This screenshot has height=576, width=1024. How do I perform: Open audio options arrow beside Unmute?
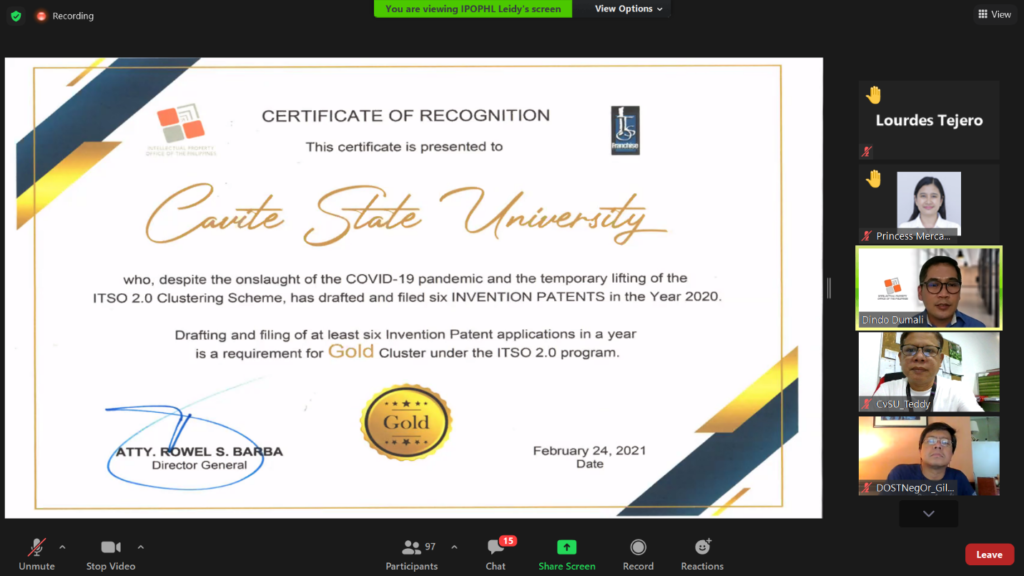pyautogui.click(x=62, y=547)
